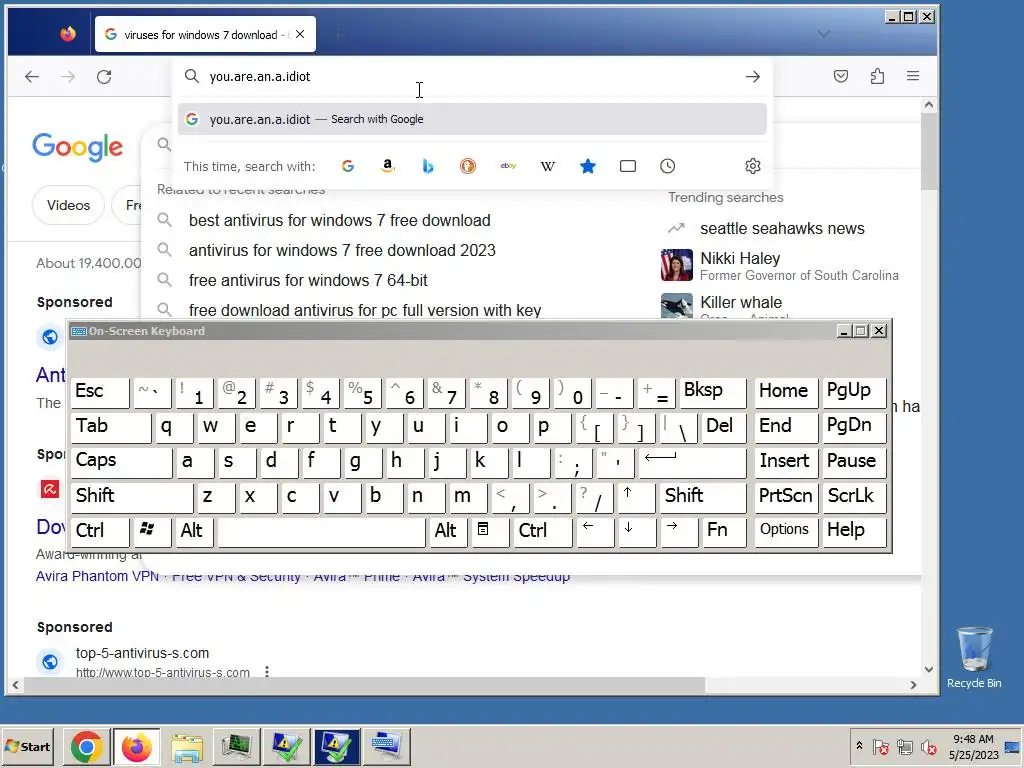1024x768 pixels.
Task: Select 'free download antivirus for pc full version' suggestion
Action: point(365,310)
